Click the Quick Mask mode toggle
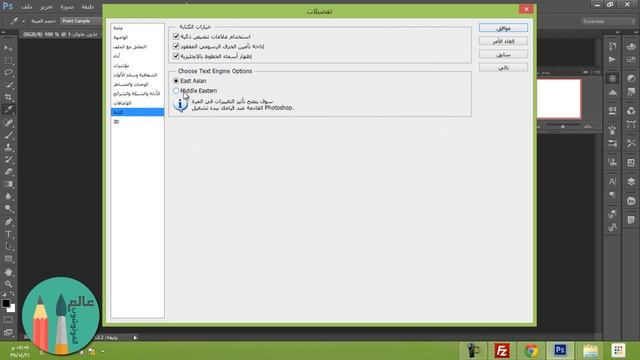The image size is (640, 360). pos(8,320)
